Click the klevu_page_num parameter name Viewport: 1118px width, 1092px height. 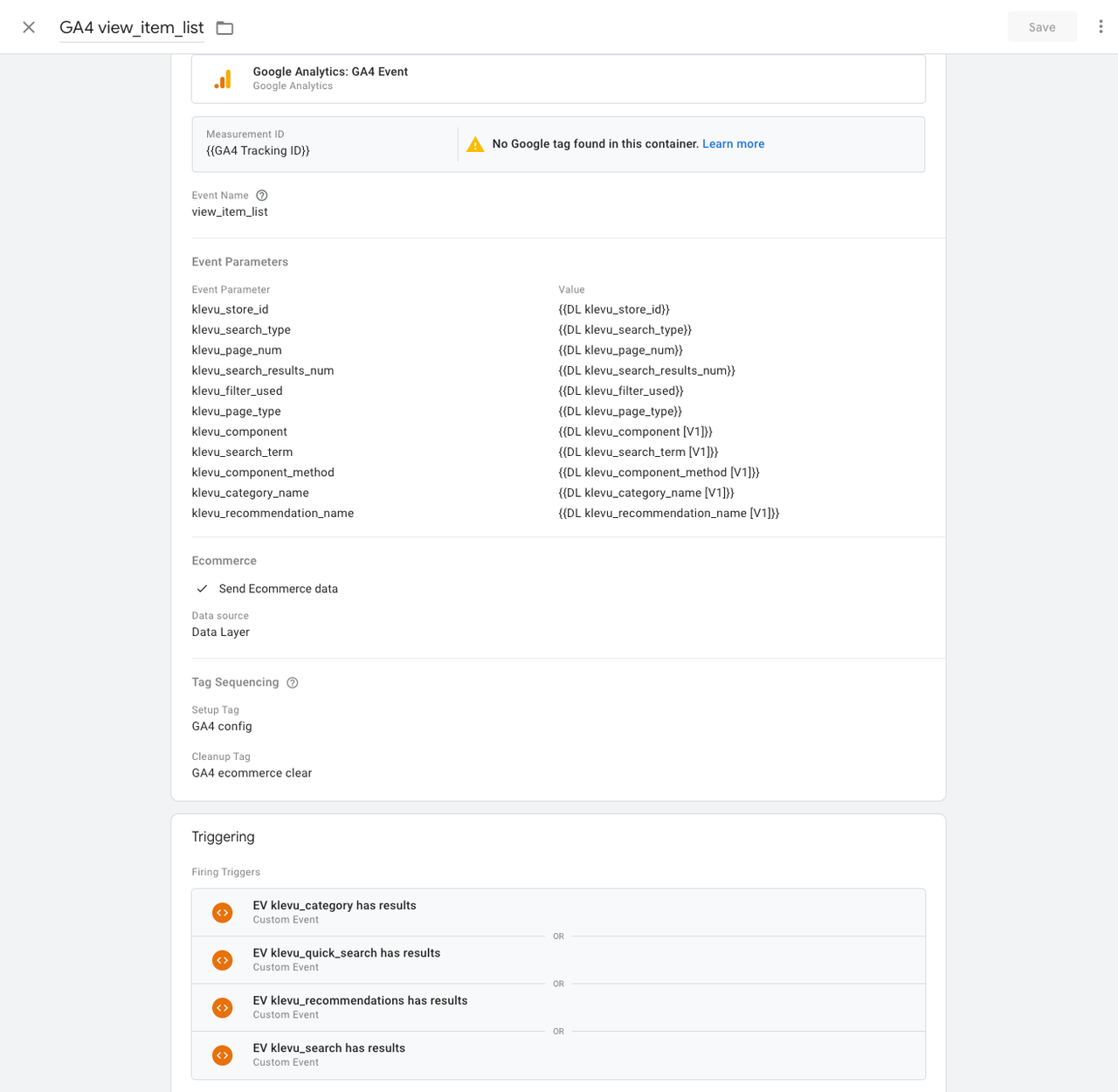(x=237, y=350)
